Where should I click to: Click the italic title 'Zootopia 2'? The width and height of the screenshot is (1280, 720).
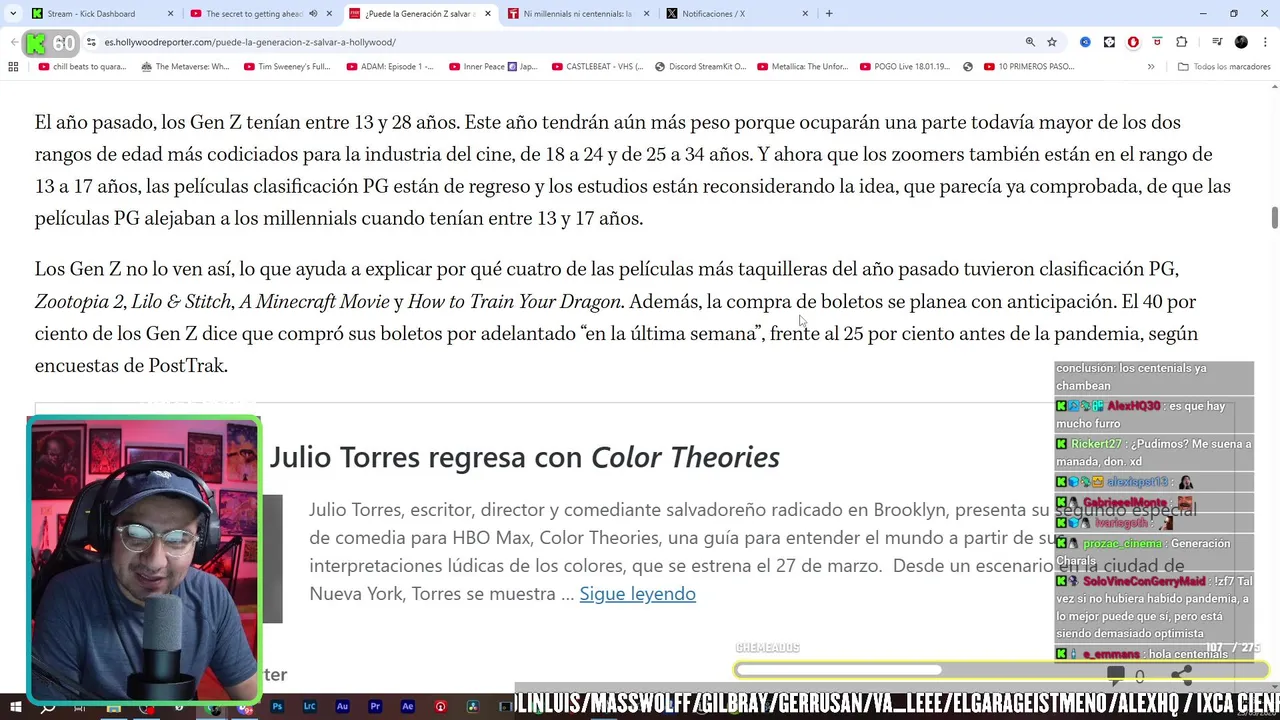point(79,302)
